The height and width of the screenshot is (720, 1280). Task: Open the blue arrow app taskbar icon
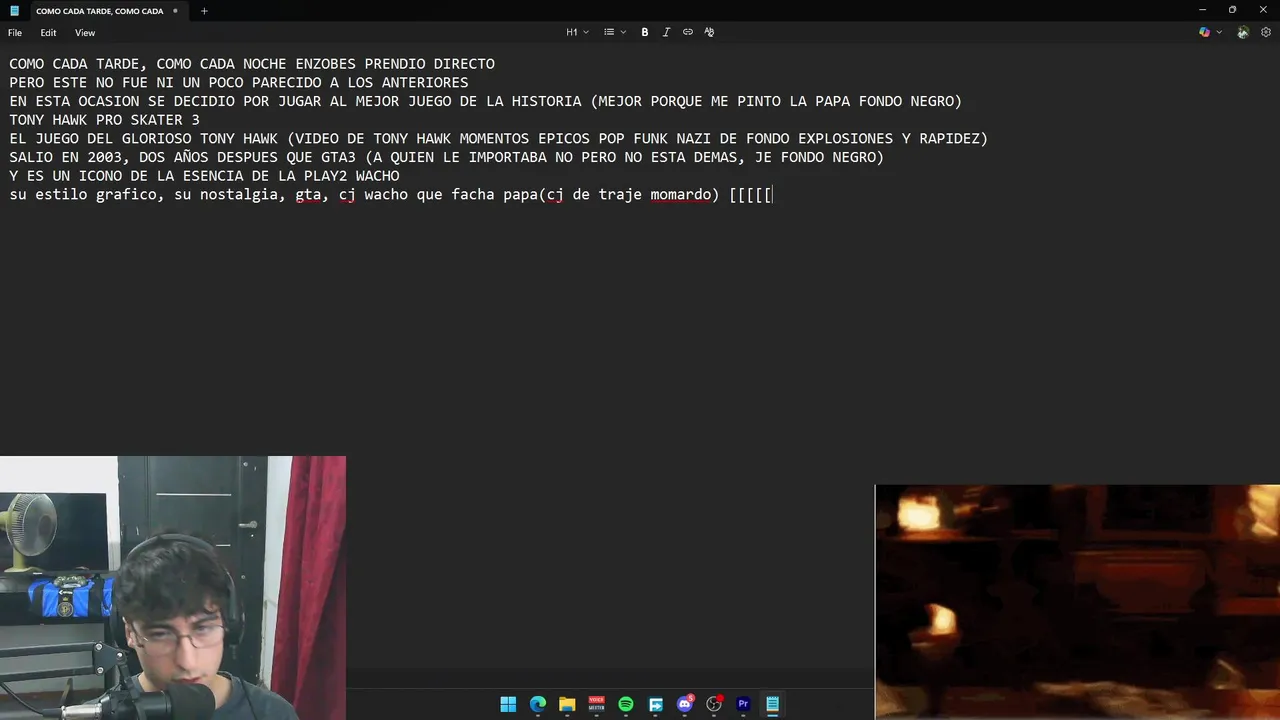(x=656, y=704)
